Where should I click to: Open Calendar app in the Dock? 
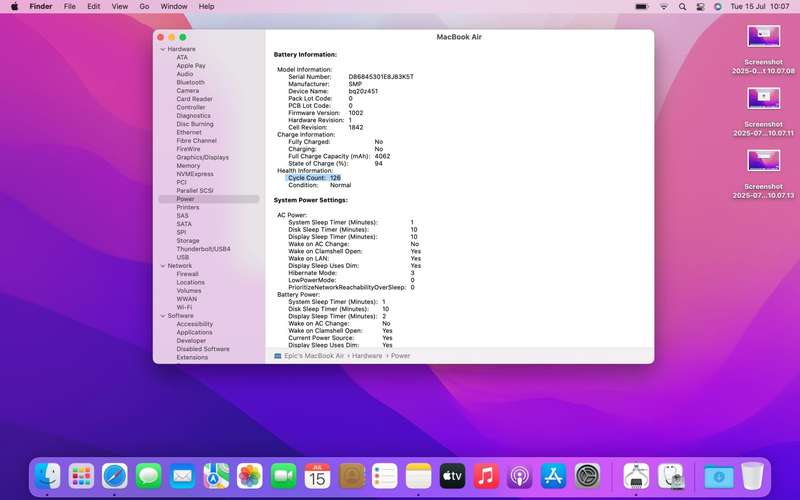[x=317, y=477]
